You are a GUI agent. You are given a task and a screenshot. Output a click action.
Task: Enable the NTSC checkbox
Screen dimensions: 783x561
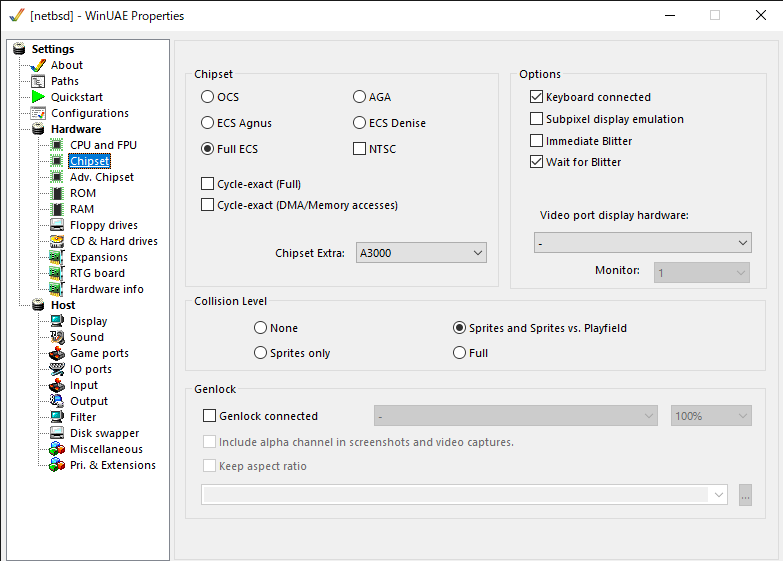[x=360, y=149]
